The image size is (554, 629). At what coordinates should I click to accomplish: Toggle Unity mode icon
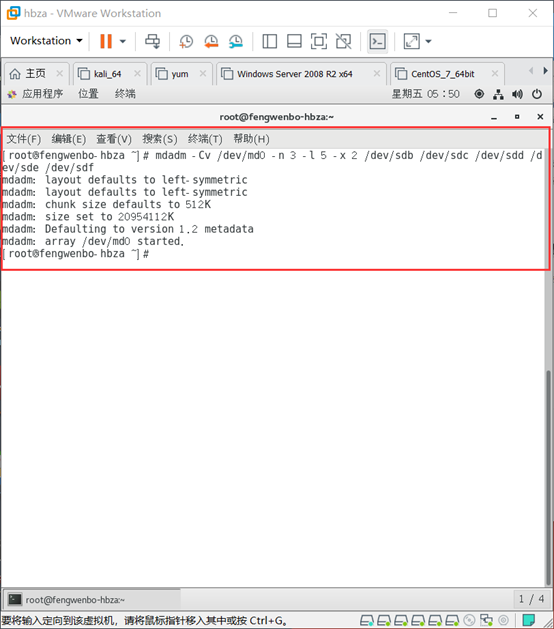tap(343, 41)
